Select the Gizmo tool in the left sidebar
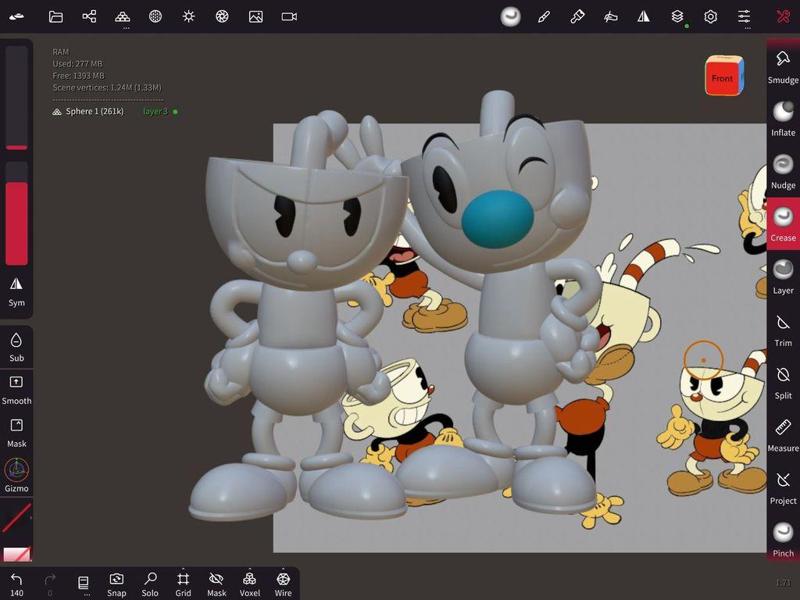The image size is (800, 600). point(17,475)
